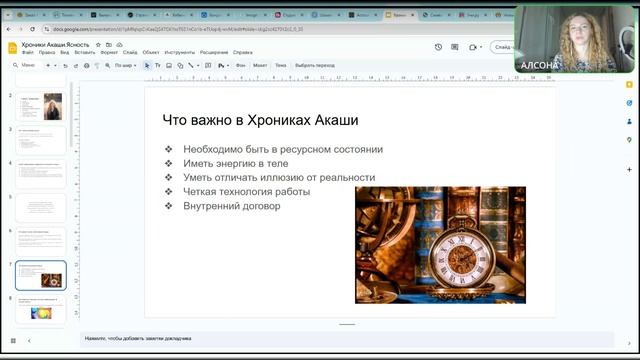Select slide 2 thumbnail with portrait photo
The width and height of the screenshot is (640, 360).
[41, 107]
